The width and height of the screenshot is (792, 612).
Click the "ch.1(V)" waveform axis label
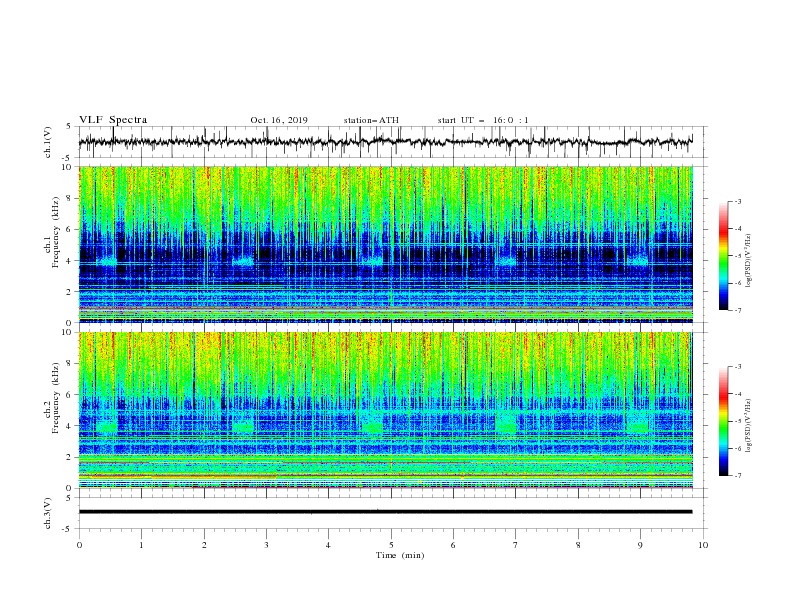click(48, 142)
